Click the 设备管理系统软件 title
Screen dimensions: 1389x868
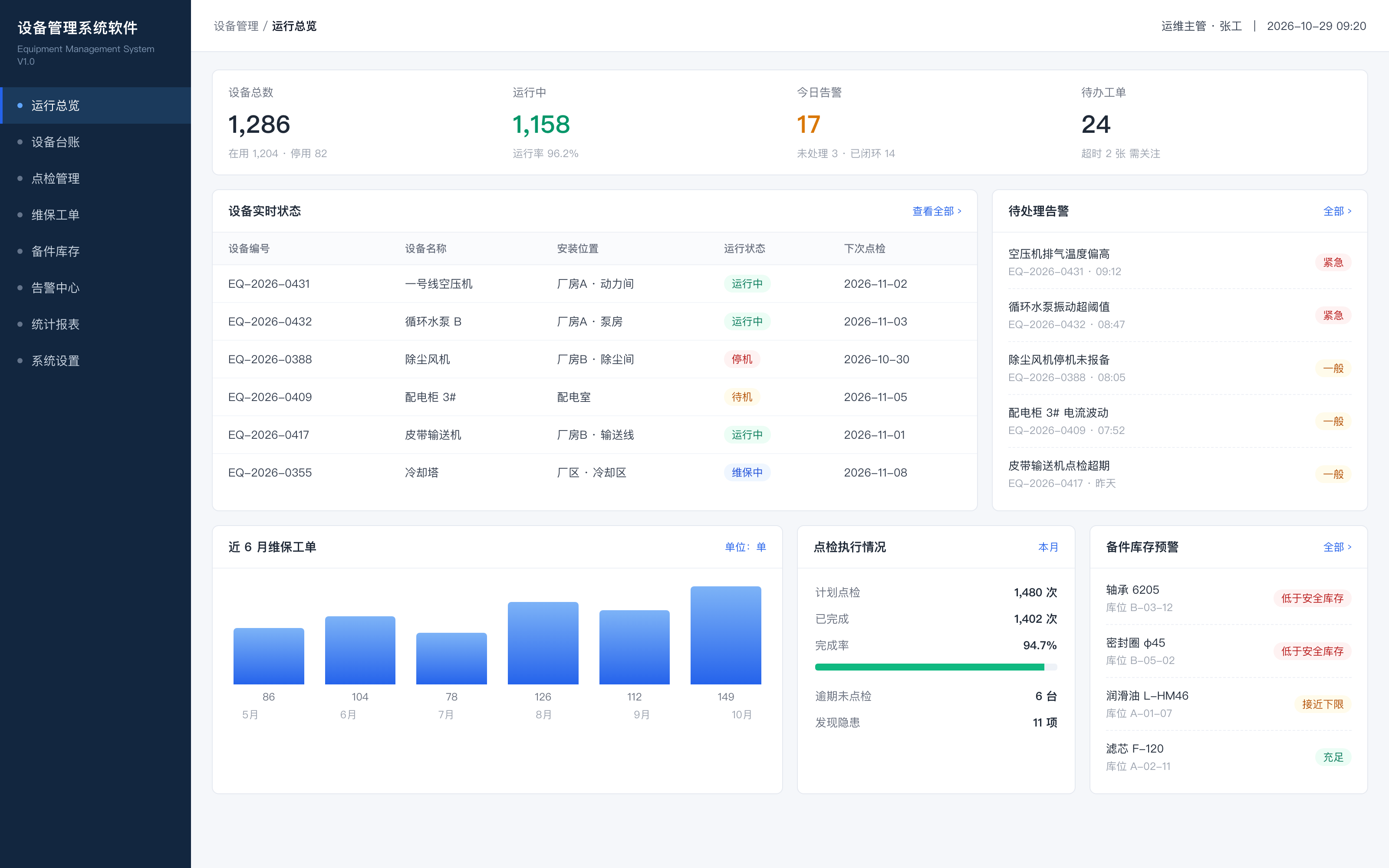click(78, 27)
